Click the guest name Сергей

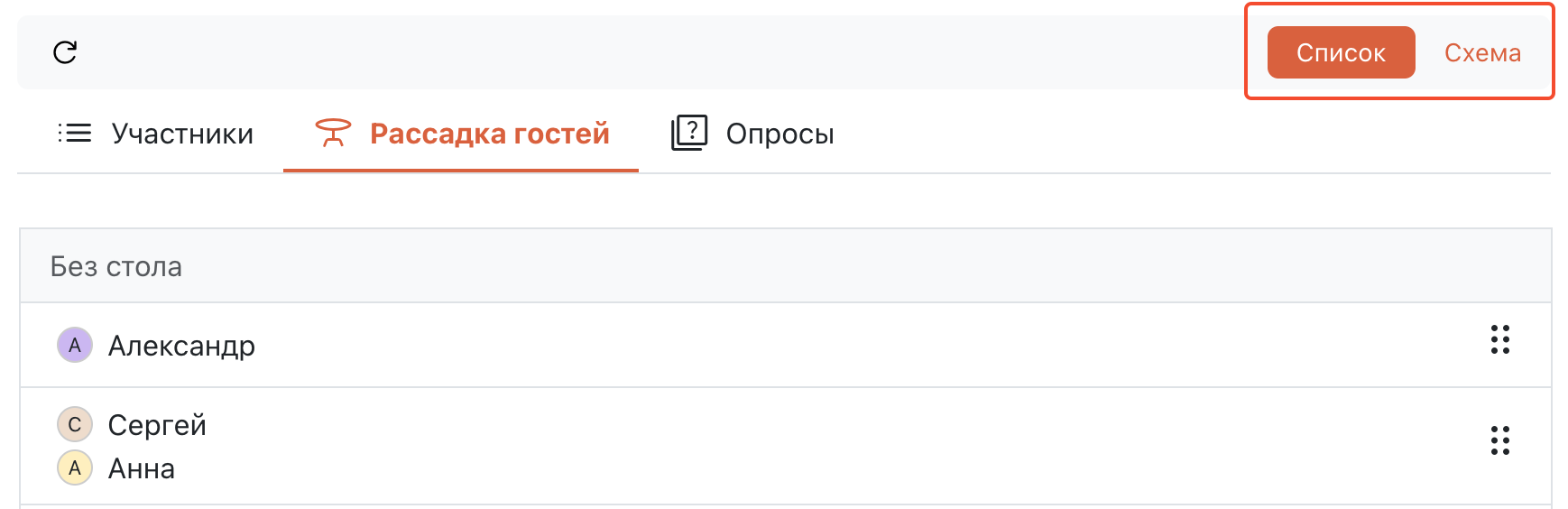pyautogui.click(x=157, y=425)
